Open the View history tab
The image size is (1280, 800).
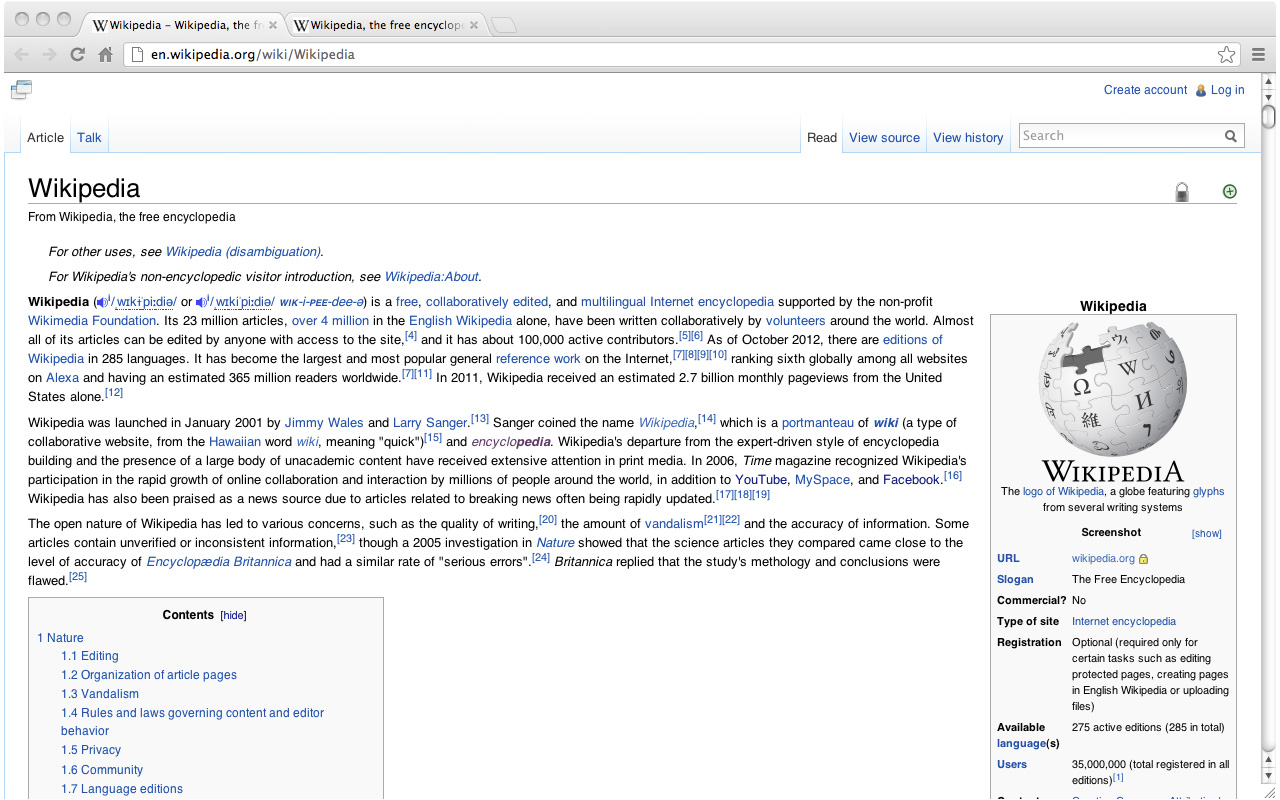click(968, 138)
